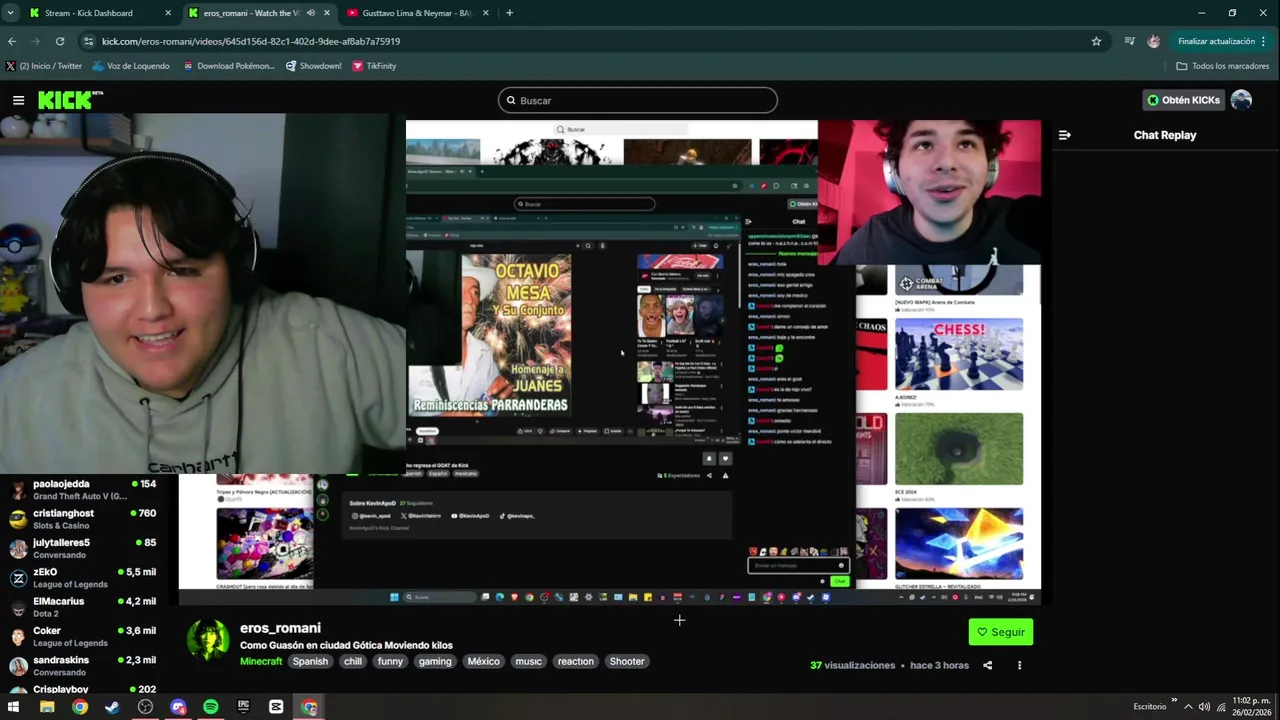The height and width of the screenshot is (720, 1280).
Task: Open the Showdown! bookmark
Action: point(313,66)
